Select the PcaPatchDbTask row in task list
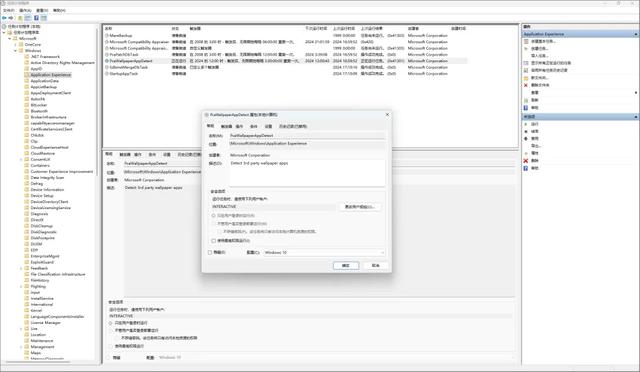 286,54
